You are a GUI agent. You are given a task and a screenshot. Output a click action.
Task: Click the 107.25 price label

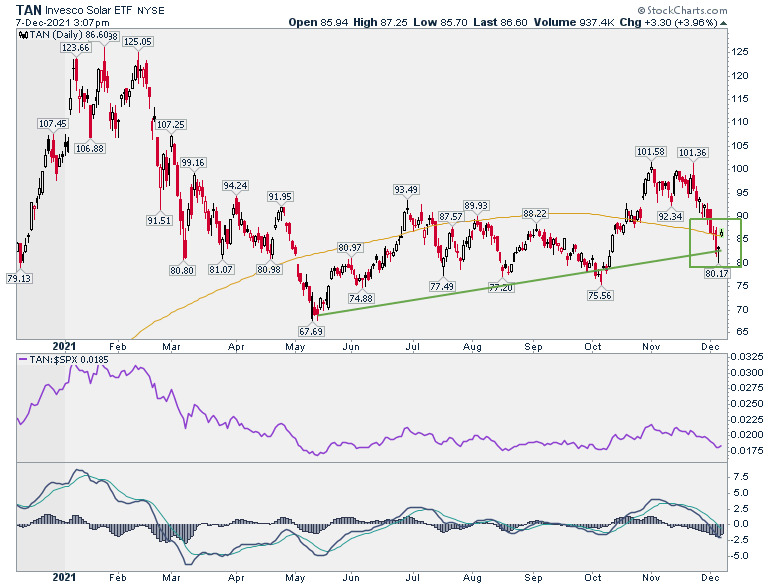pyautogui.click(x=171, y=124)
